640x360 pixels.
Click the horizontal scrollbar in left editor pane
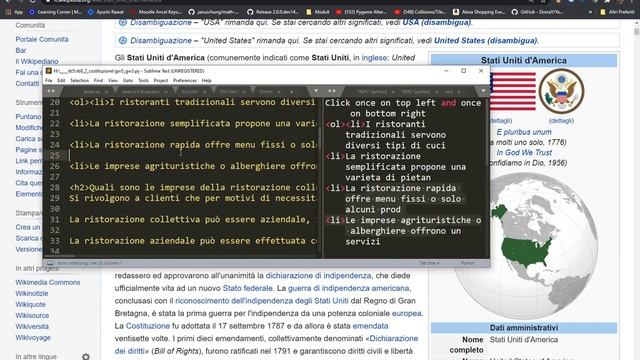[x=61, y=256]
